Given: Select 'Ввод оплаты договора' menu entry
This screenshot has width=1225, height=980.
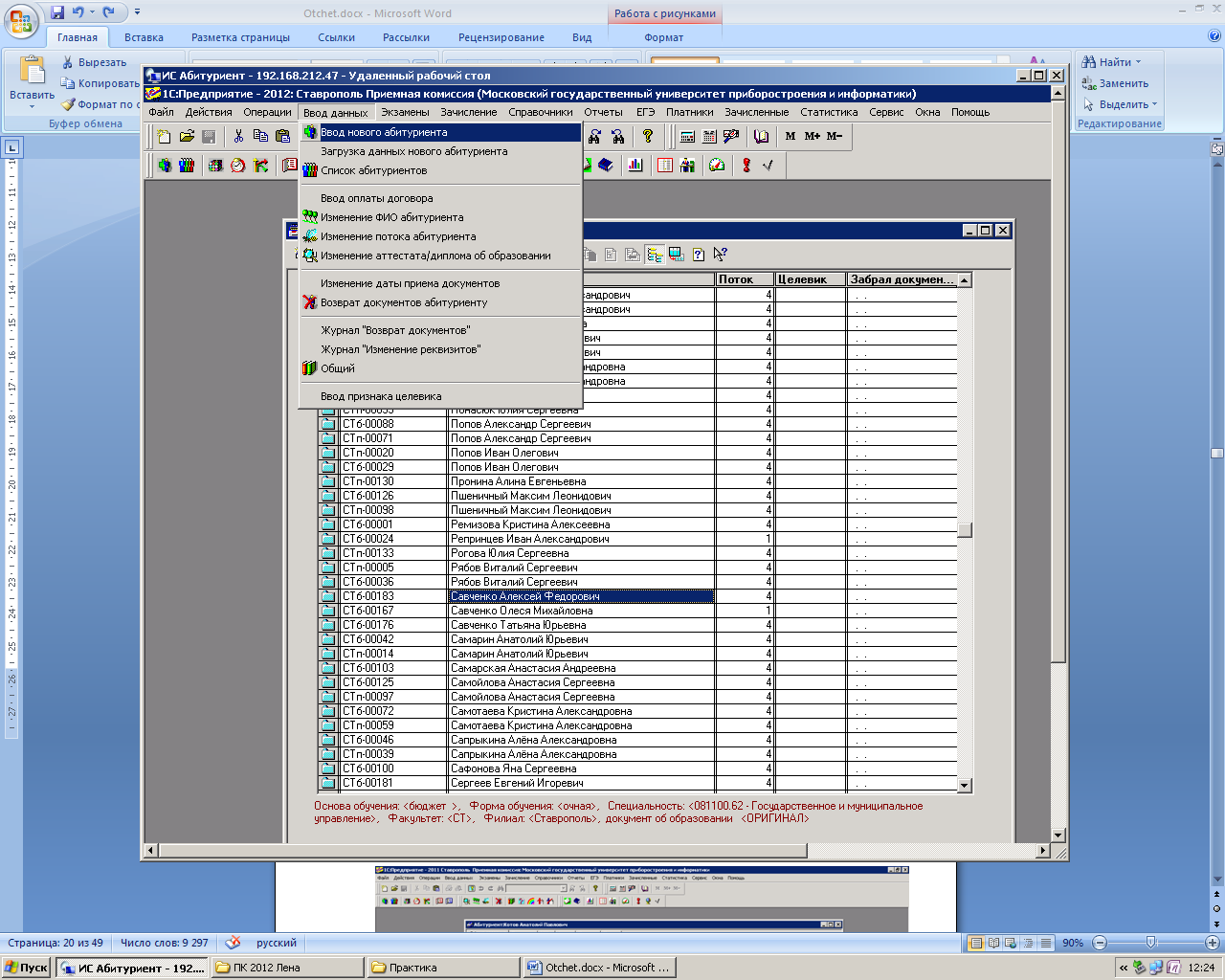Looking at the screenshot, I should point(441,198).
